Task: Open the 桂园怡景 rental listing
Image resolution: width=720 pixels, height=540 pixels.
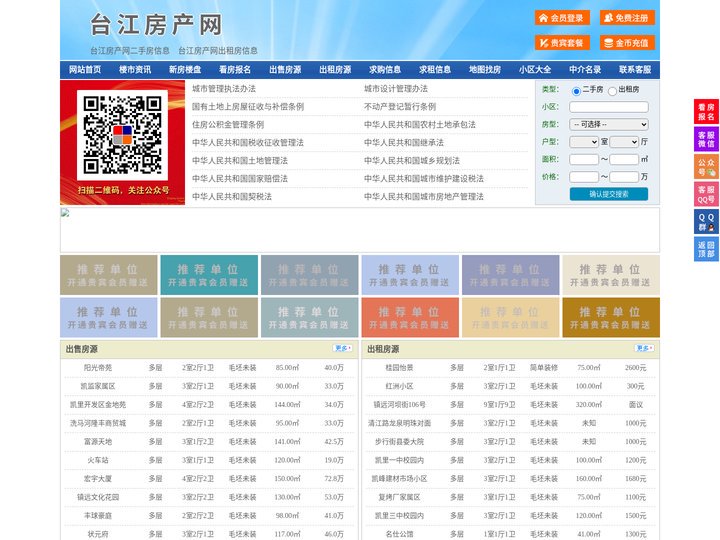Action: [399, 367]
